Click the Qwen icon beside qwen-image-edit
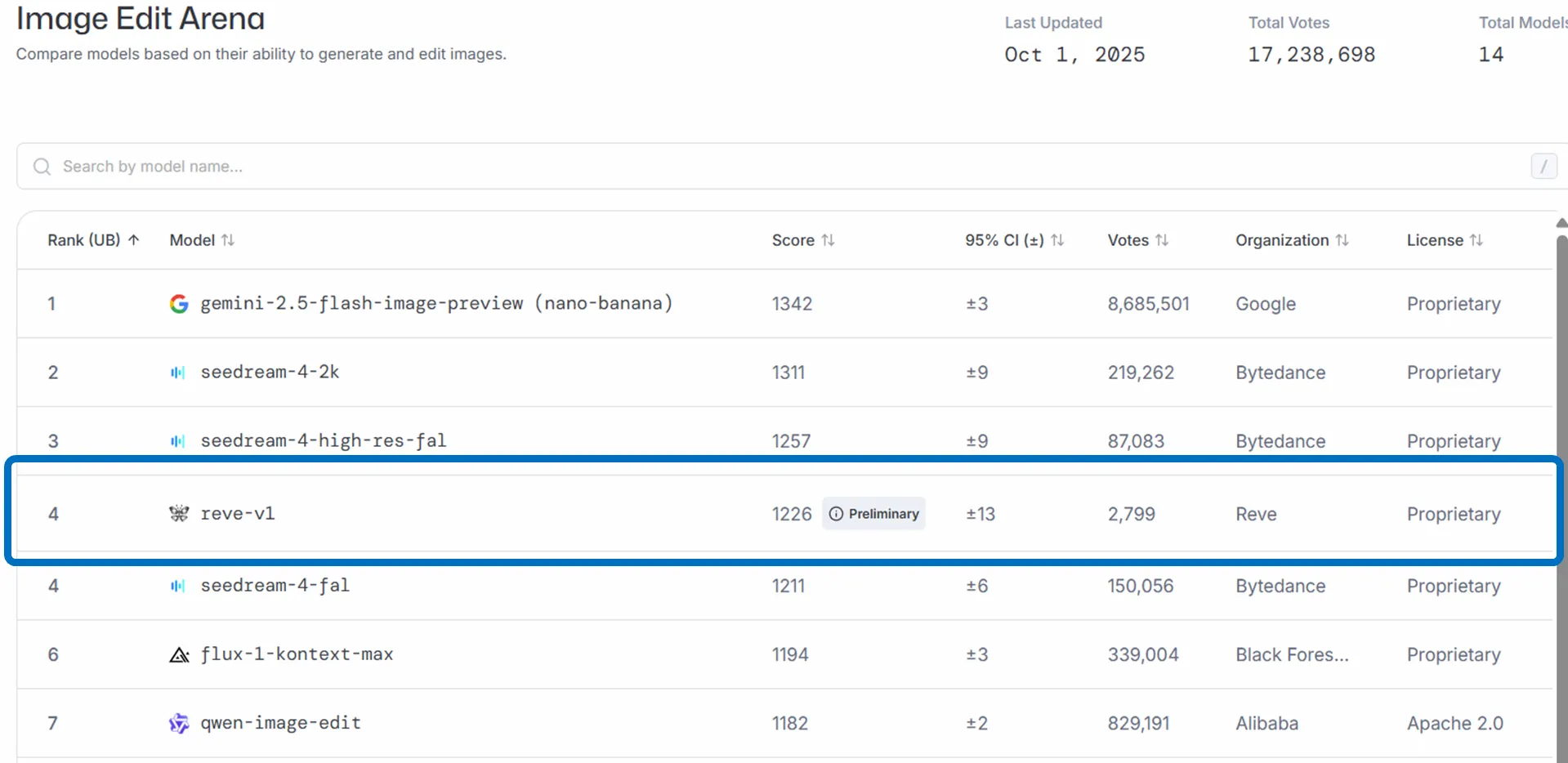 (x=178, y=724)
